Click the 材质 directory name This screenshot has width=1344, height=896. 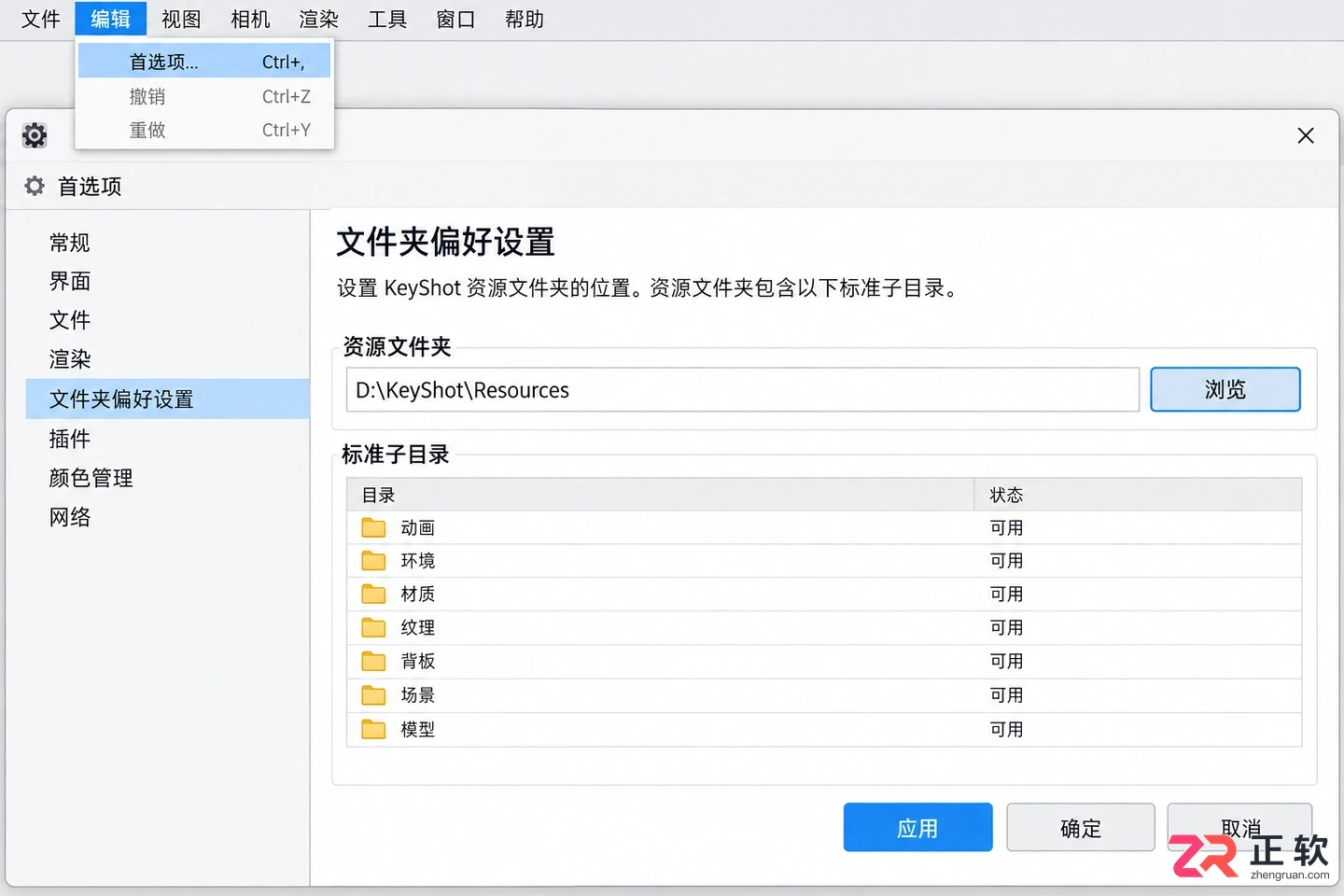click(418, 594)
